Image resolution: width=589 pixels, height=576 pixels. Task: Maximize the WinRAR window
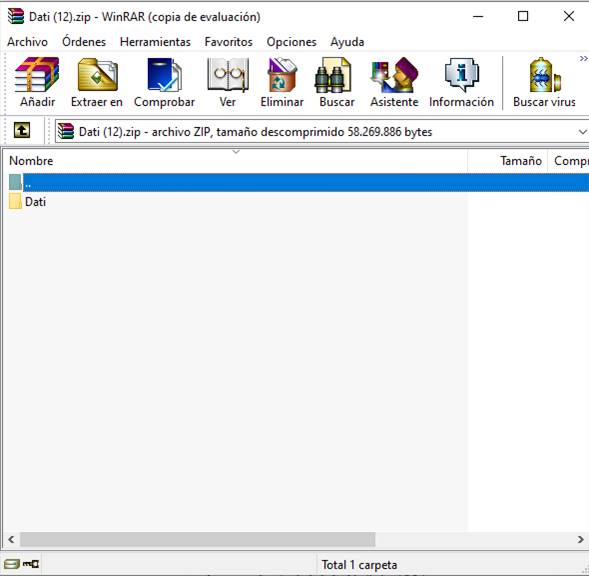coord(523,17)
